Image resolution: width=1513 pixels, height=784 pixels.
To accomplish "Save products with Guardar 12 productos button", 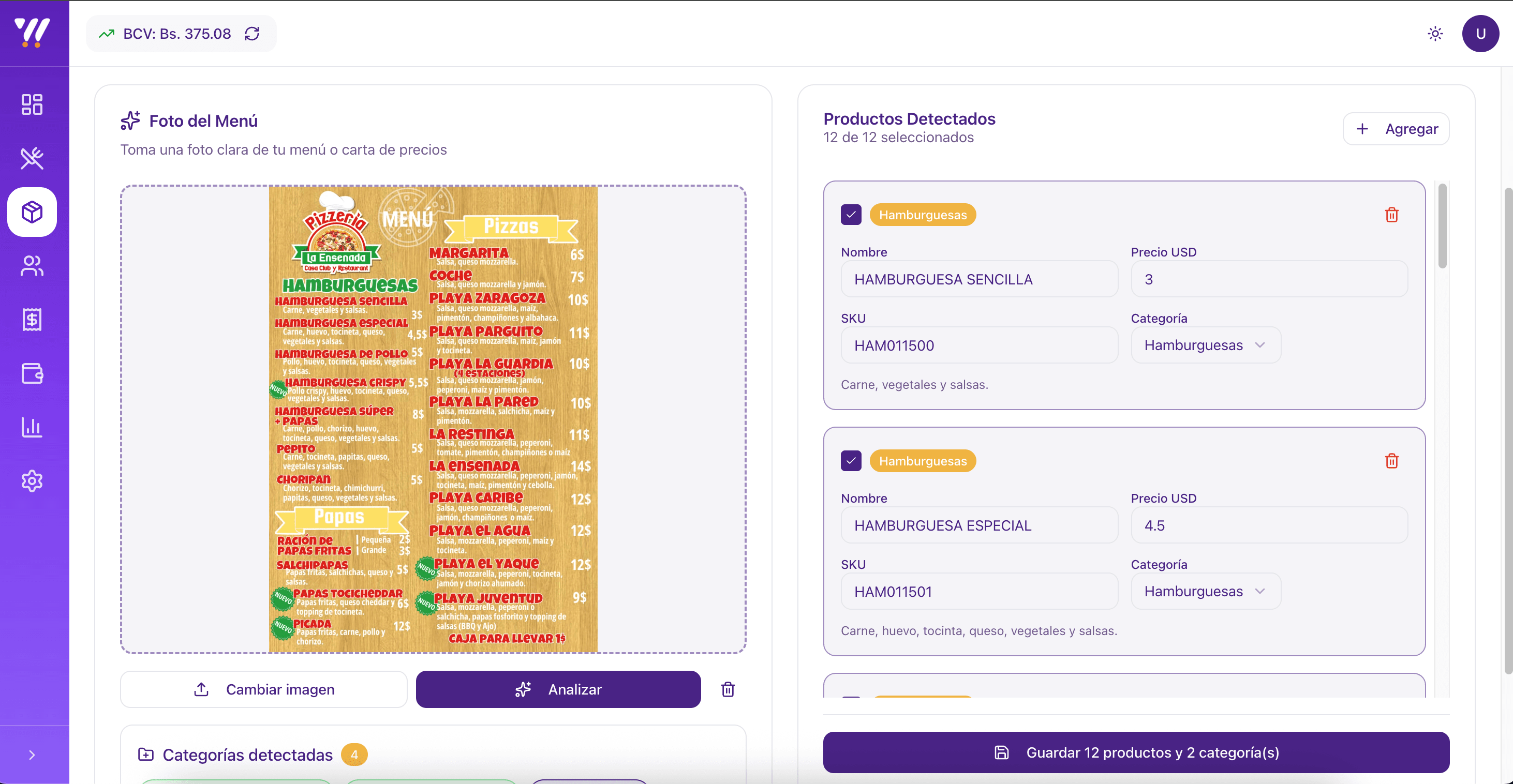I will pos(1136,752).
